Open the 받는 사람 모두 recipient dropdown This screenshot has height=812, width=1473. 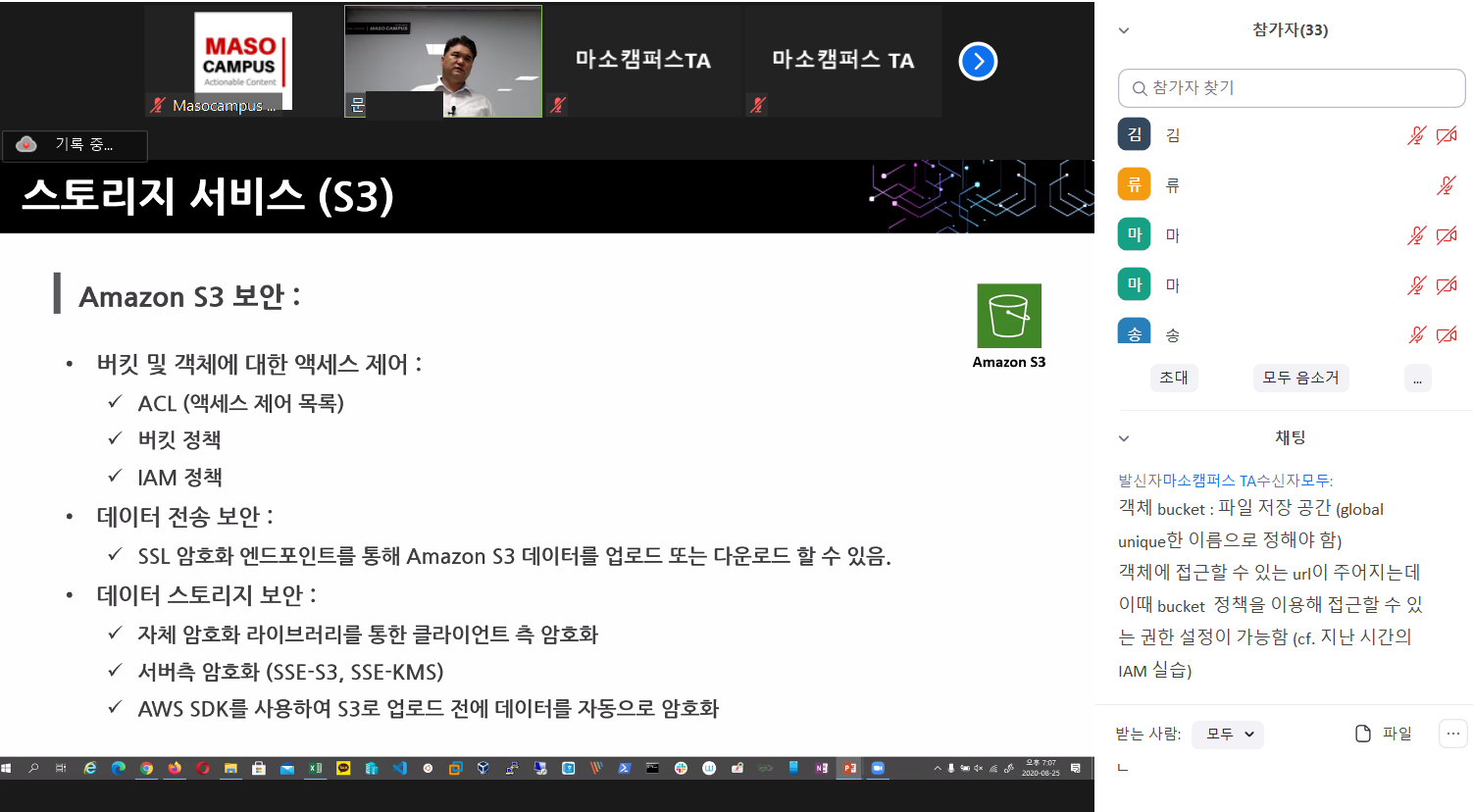(x=1228, y=734)
